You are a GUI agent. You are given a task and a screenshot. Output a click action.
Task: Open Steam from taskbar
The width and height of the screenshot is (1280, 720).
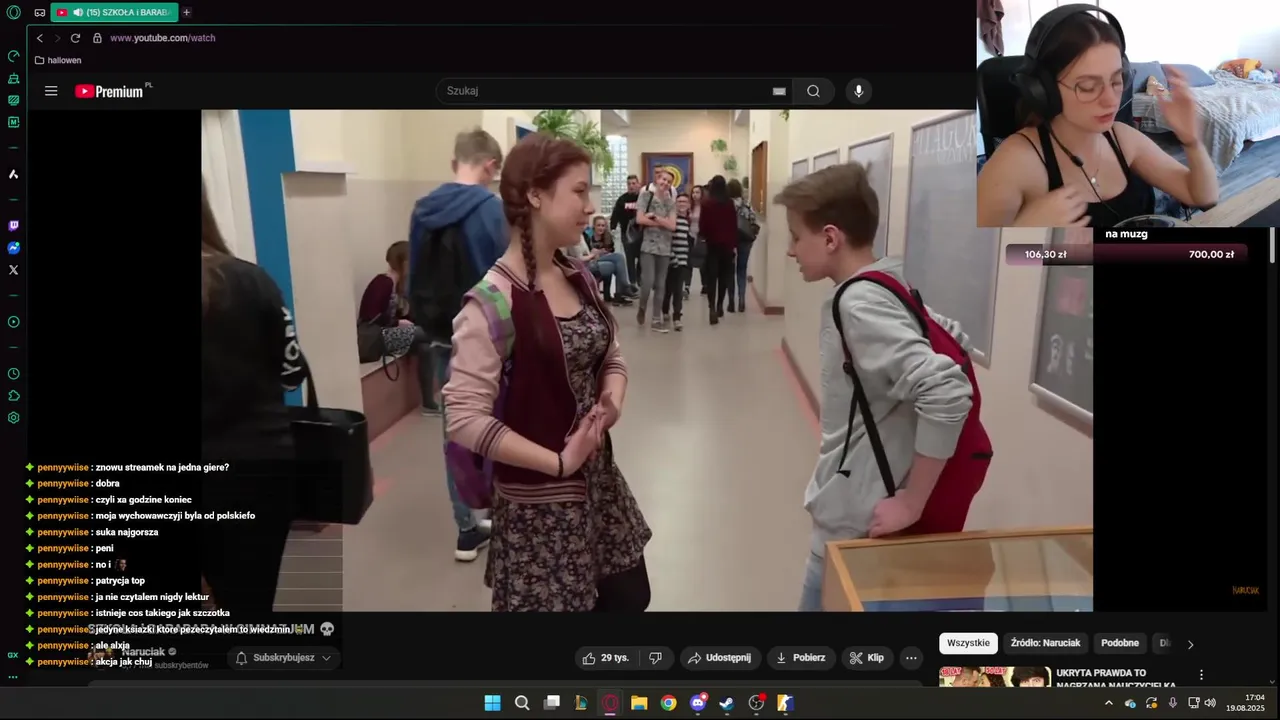point(727,703)
